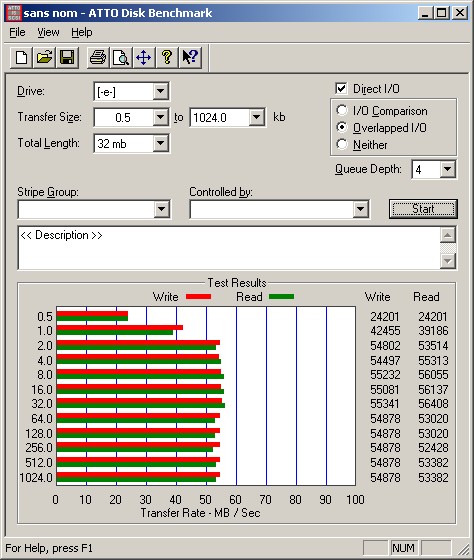Click the ATTO application icon in the title bar
The width and height of the screenshot is (474, 560).
(x=14, y=13)
